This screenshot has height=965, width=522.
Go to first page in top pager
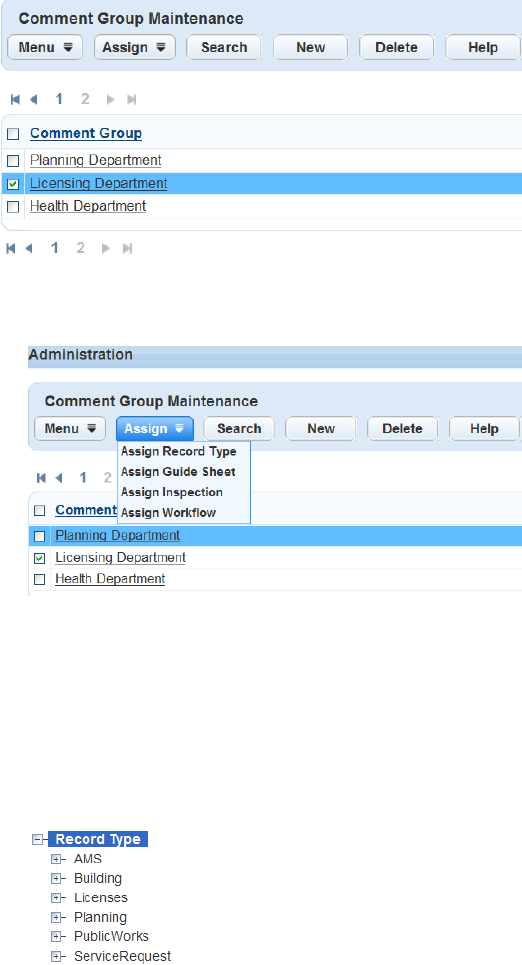click(15, 99)
